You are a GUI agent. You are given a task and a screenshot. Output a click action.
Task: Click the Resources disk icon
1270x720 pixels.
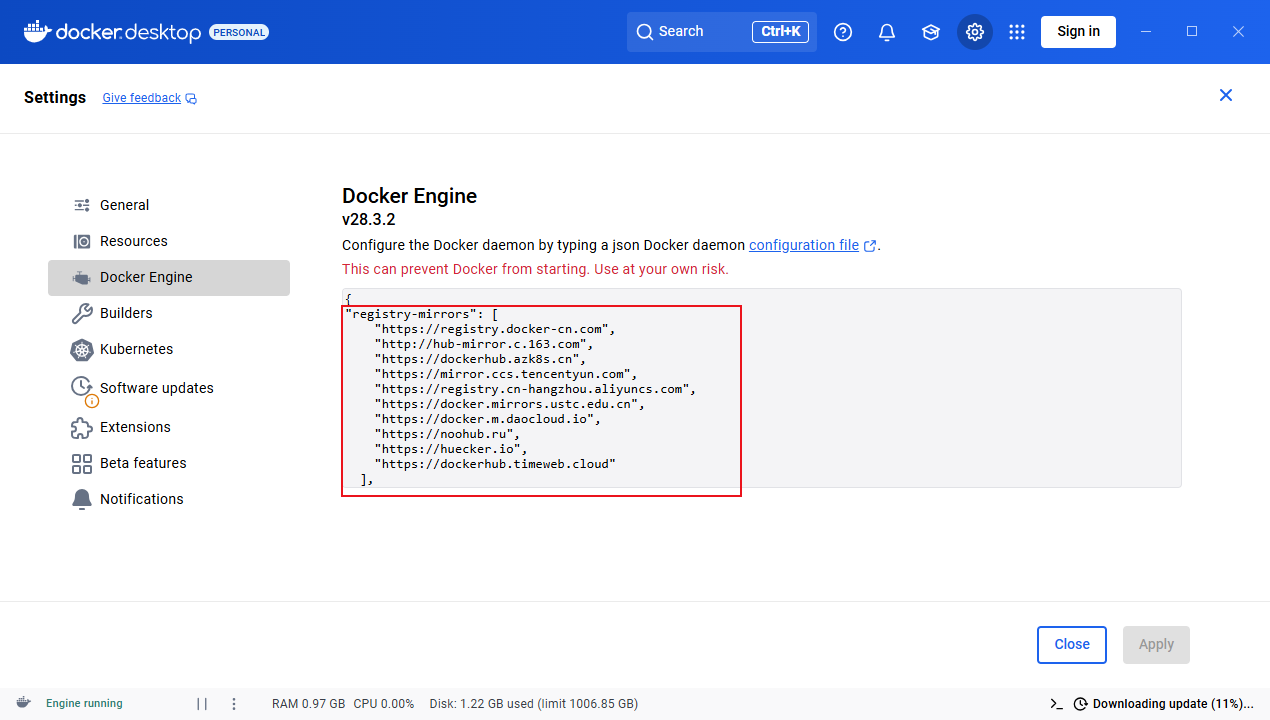pyautogui.click(x=82, y=241)
